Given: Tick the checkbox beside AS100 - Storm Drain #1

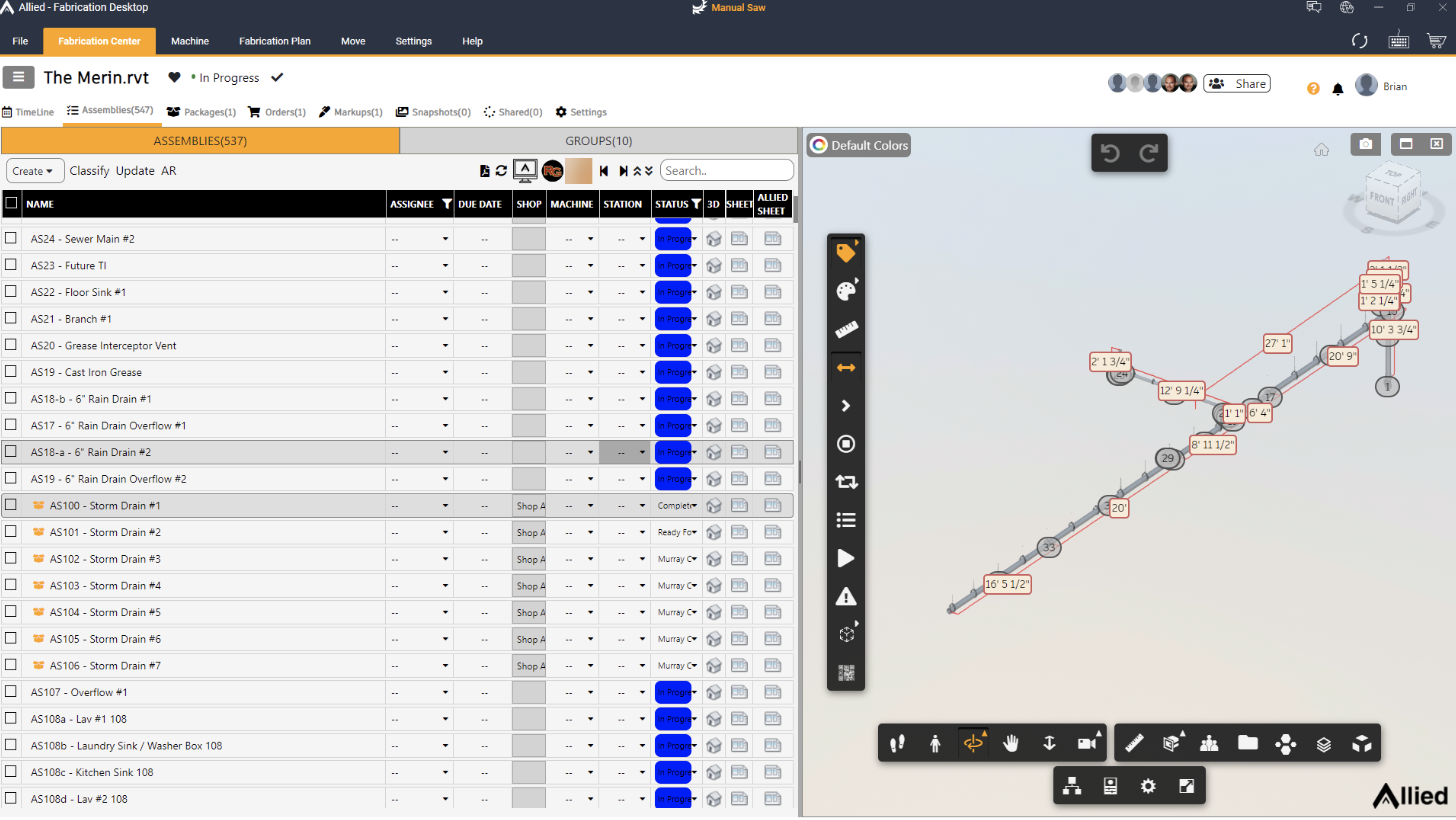Looking at the screenshot, I should [x=13, y=505].
